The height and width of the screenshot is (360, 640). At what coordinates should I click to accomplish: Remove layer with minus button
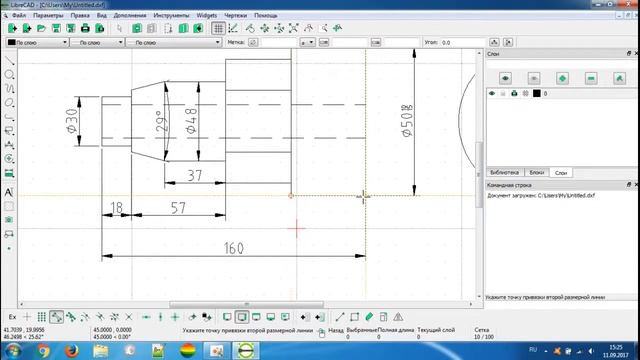(591, 78)
